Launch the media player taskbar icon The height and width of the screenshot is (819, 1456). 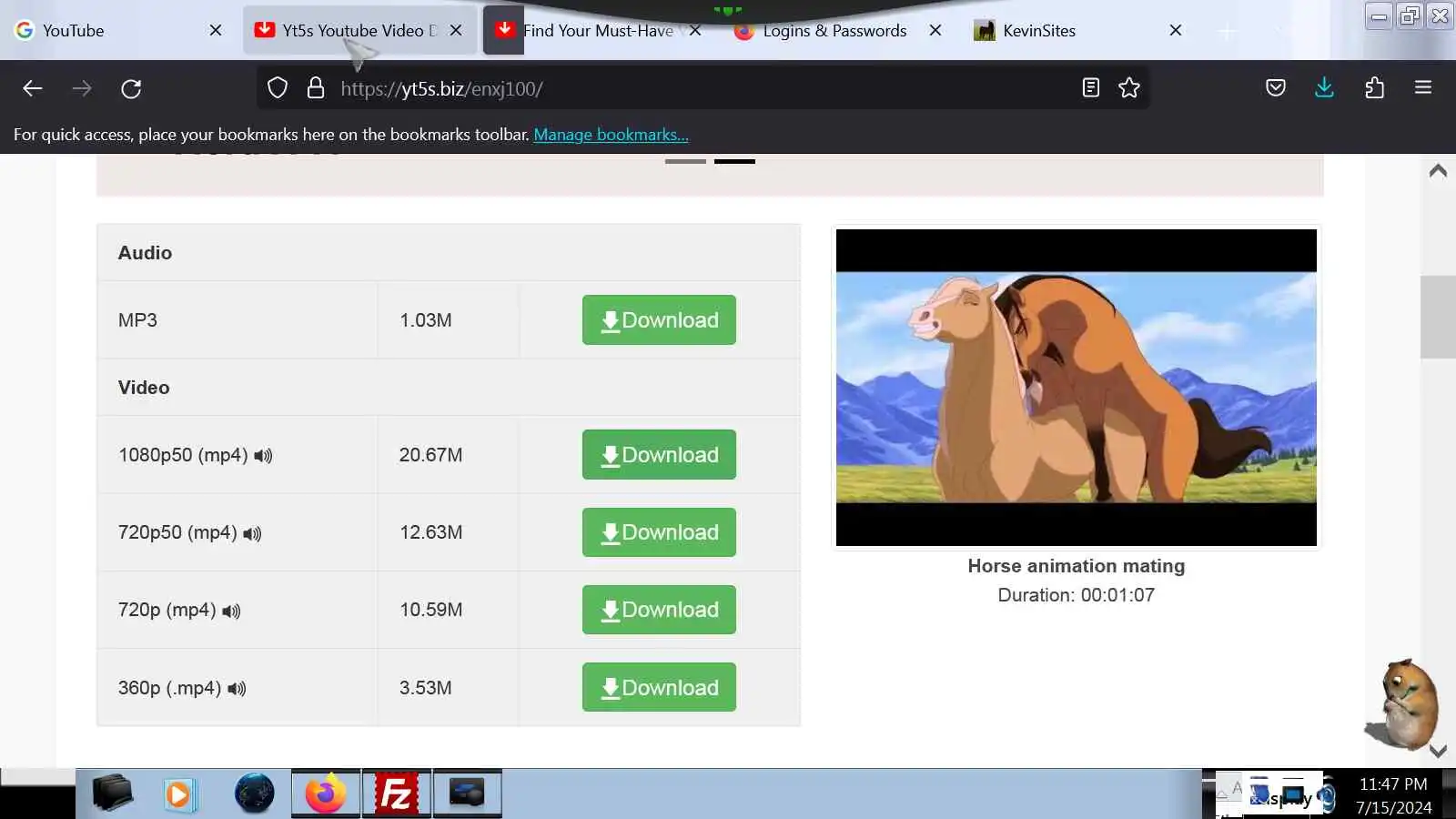(x=180, y=794)
